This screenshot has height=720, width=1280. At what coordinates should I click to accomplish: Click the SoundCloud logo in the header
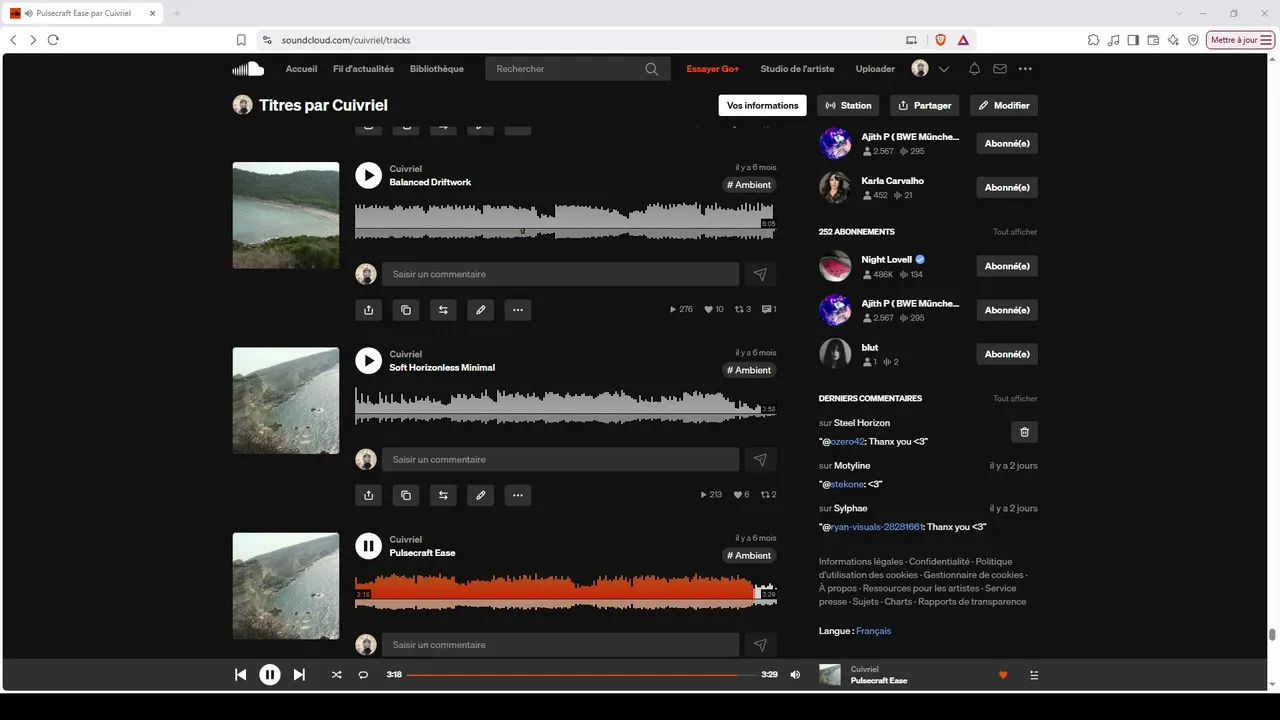click(x=248, y=69)
